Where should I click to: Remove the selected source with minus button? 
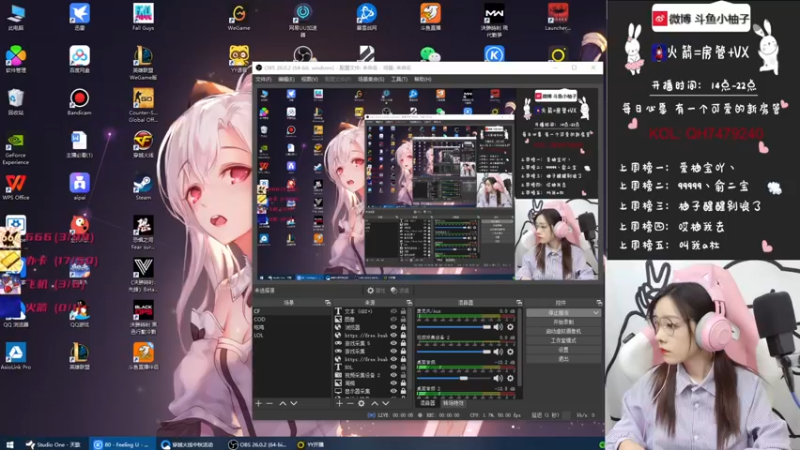pyautogui.click(x=350, y=404)
